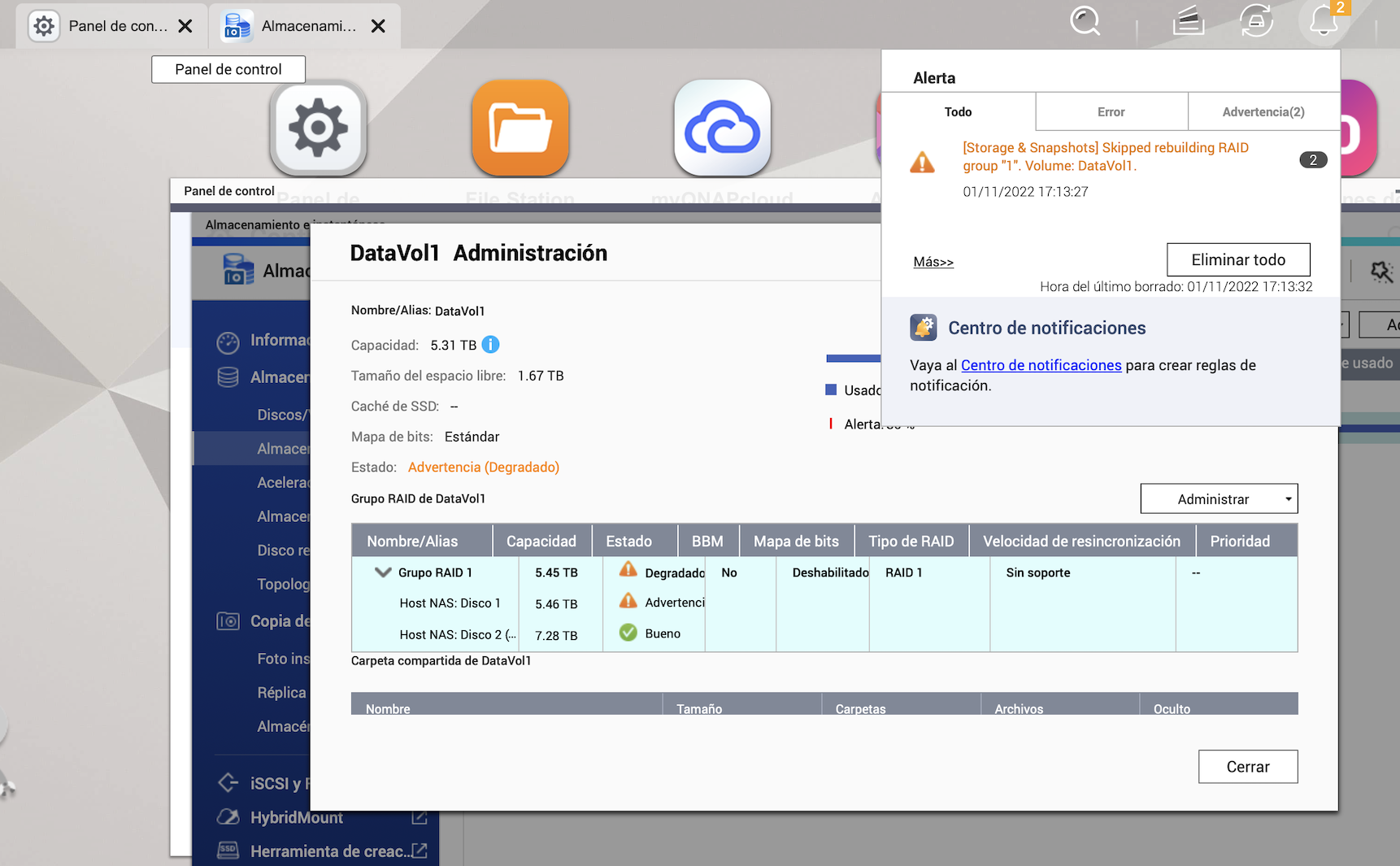Follow the Centro de notificaciones link
Viewport: 1400px width, 866px height.
[x=1041, y=365]
